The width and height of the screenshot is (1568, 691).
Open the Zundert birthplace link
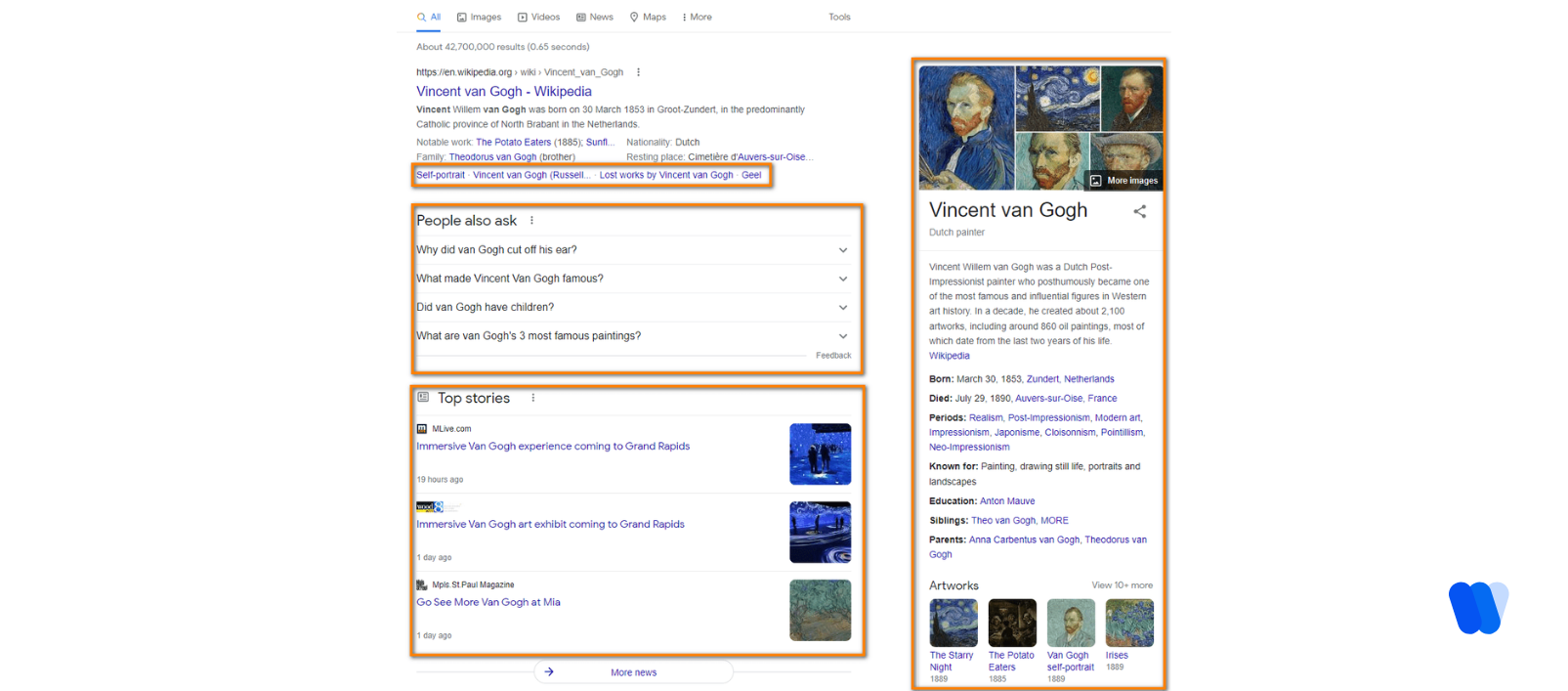pyautogui.click(x=1042, y=379)
